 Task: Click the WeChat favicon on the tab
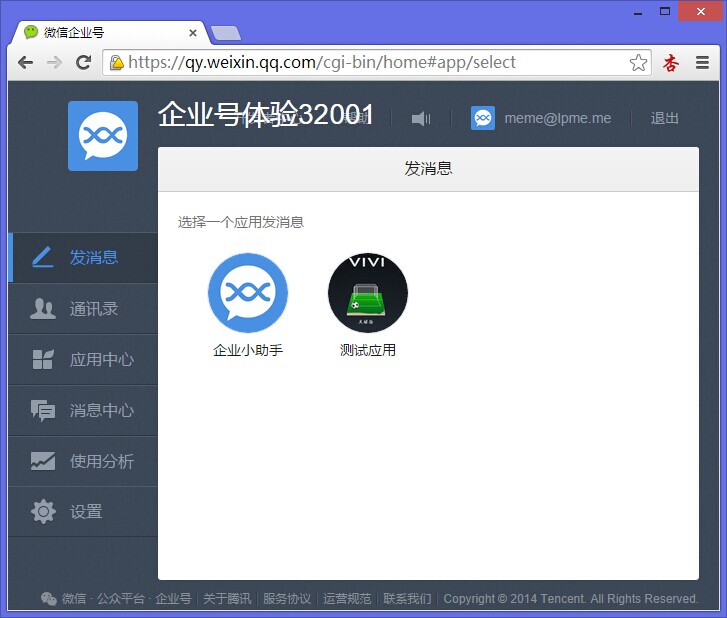31,32
